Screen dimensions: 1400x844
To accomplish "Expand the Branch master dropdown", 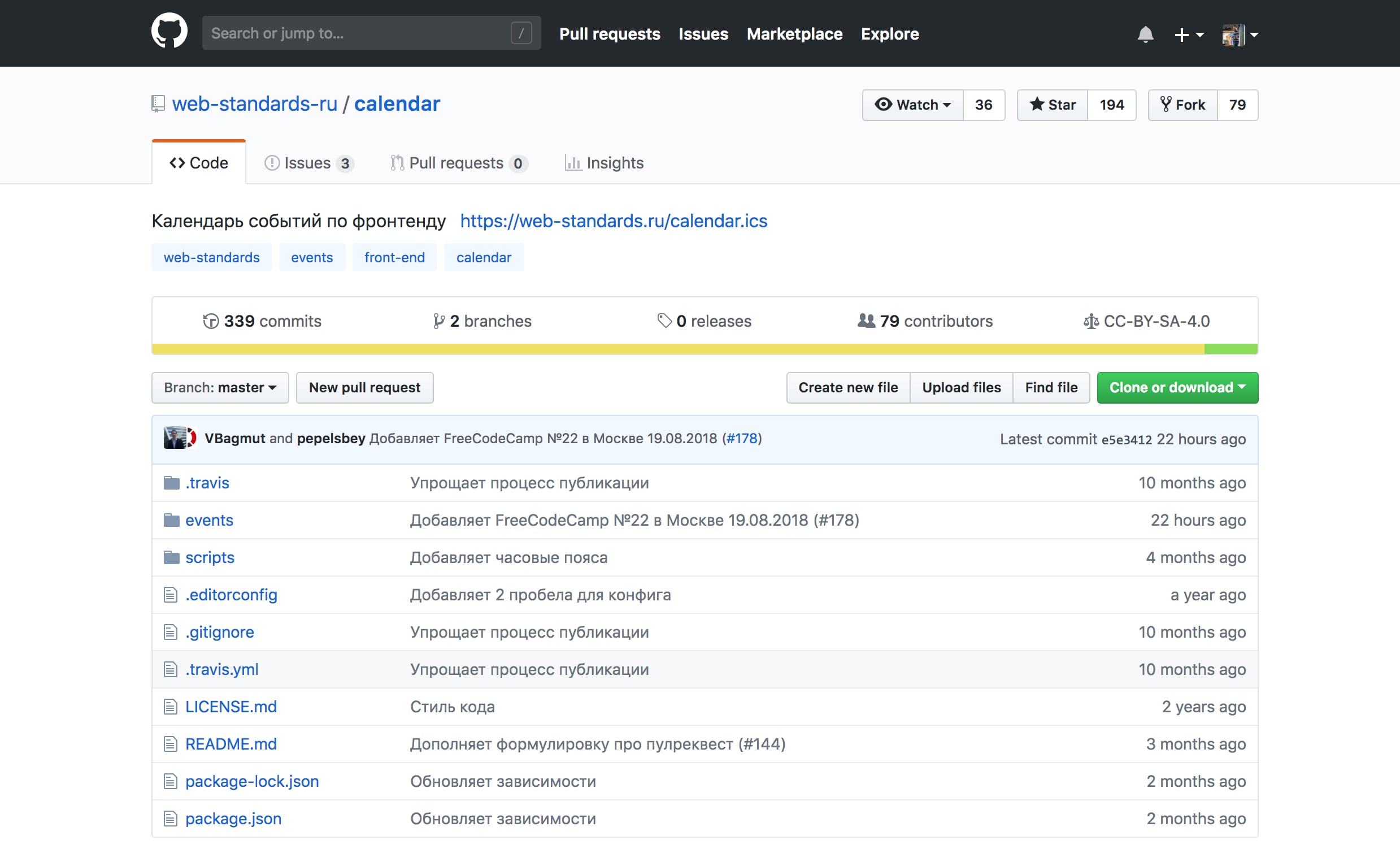I will (220, 387).
